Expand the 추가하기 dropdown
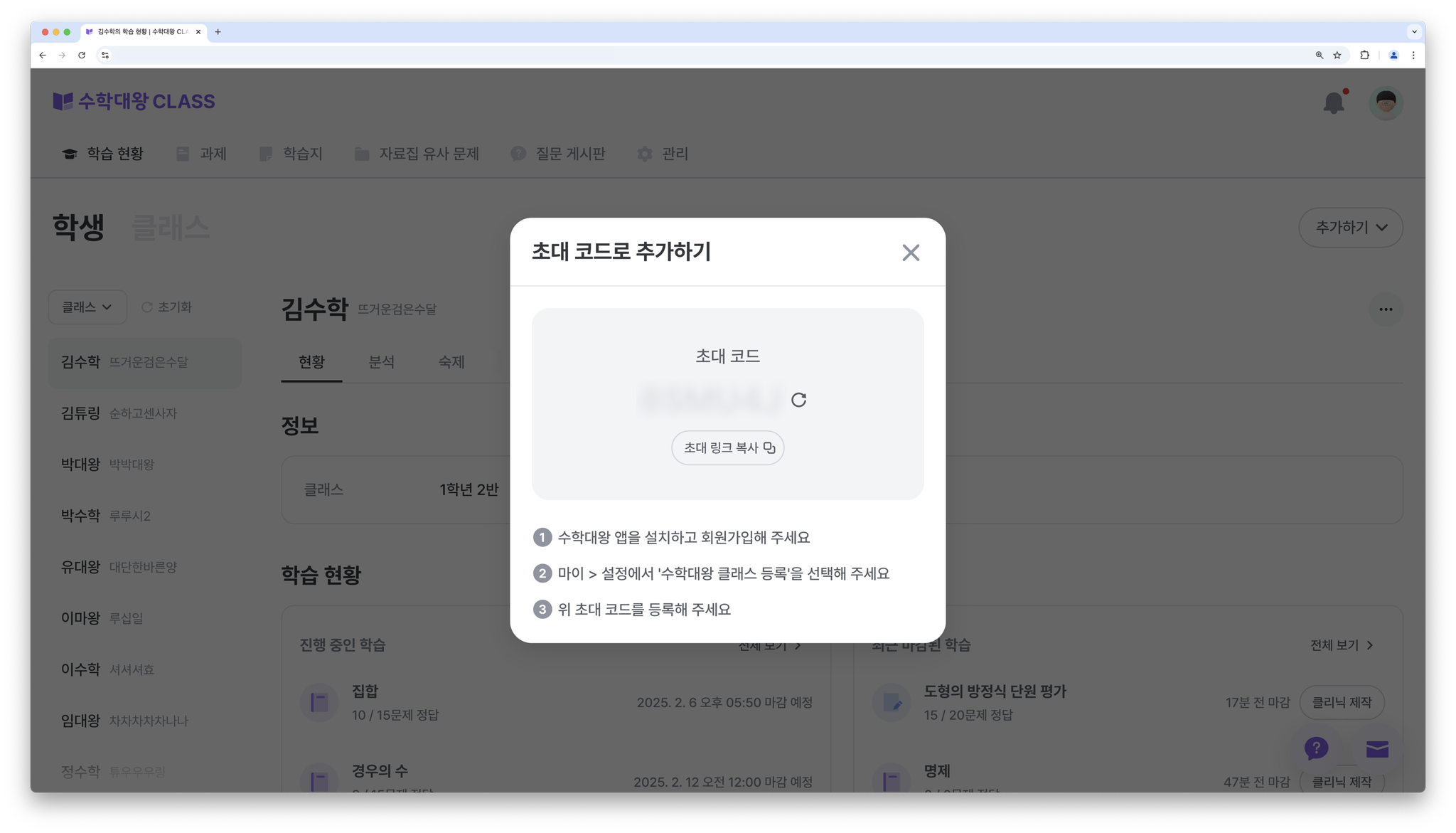The width and height of the screenshot is (1456, 833). click(x=1351, y=228)
